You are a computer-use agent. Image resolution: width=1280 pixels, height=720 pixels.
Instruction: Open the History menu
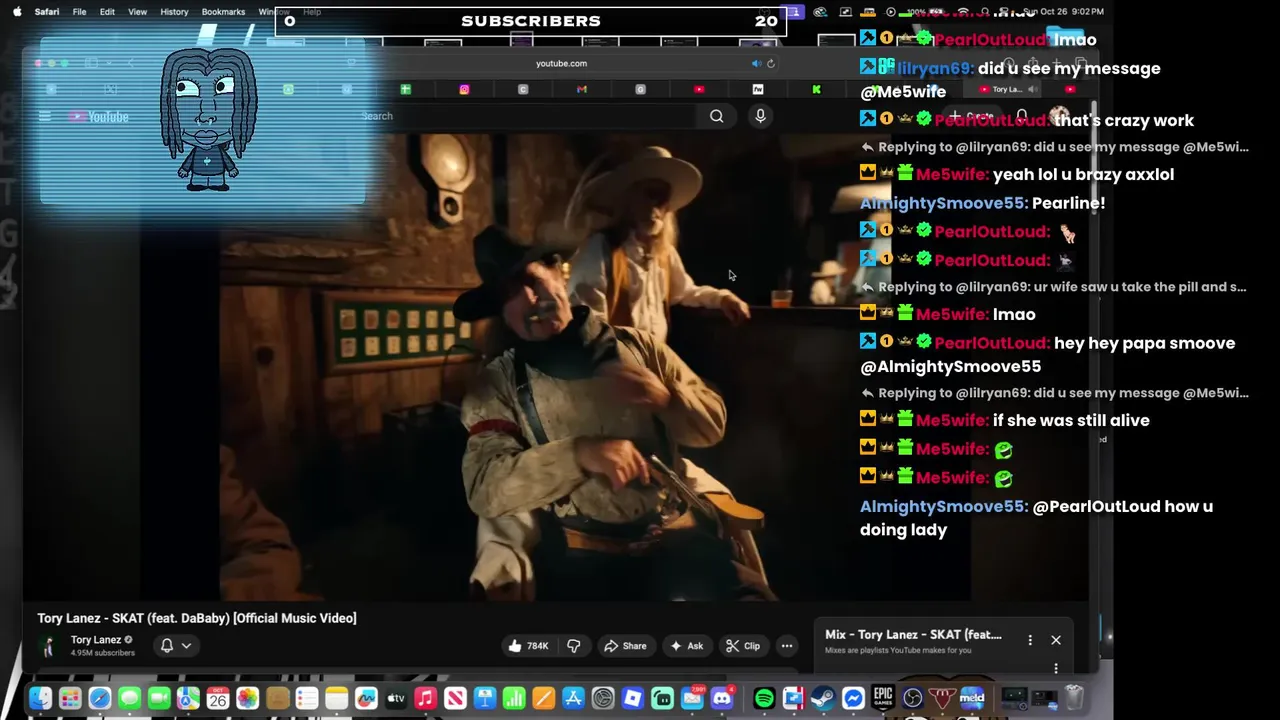(x=174, y=12)
